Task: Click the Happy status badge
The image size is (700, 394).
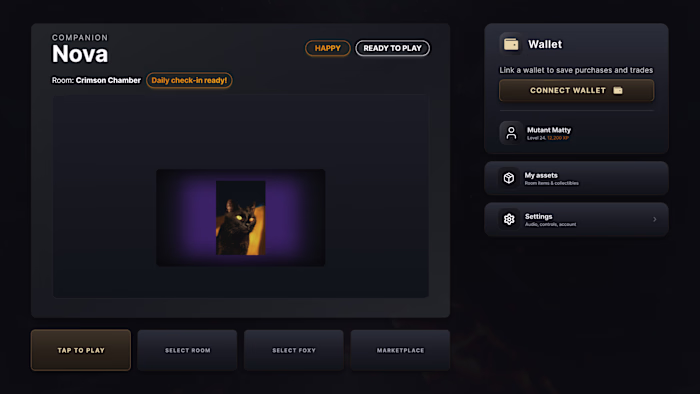Action: [x=328, y=48]
